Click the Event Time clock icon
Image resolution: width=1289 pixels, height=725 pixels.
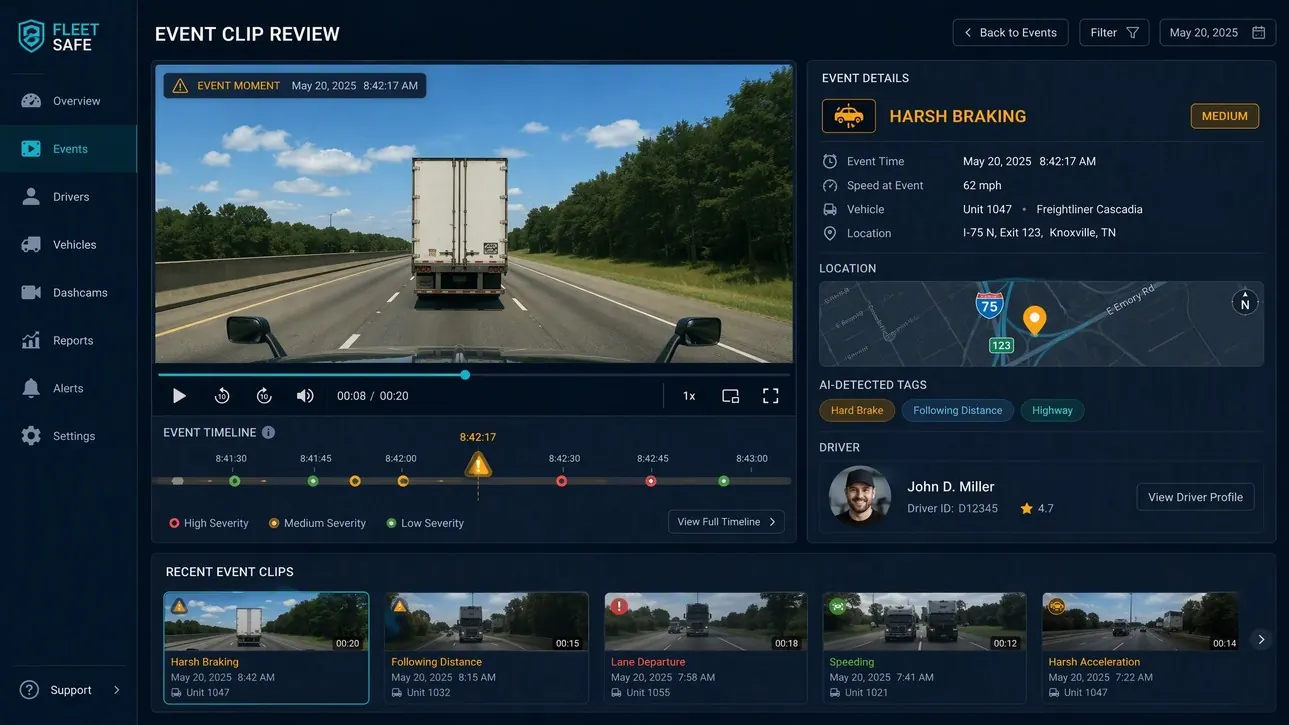click(x=830, y=161)
